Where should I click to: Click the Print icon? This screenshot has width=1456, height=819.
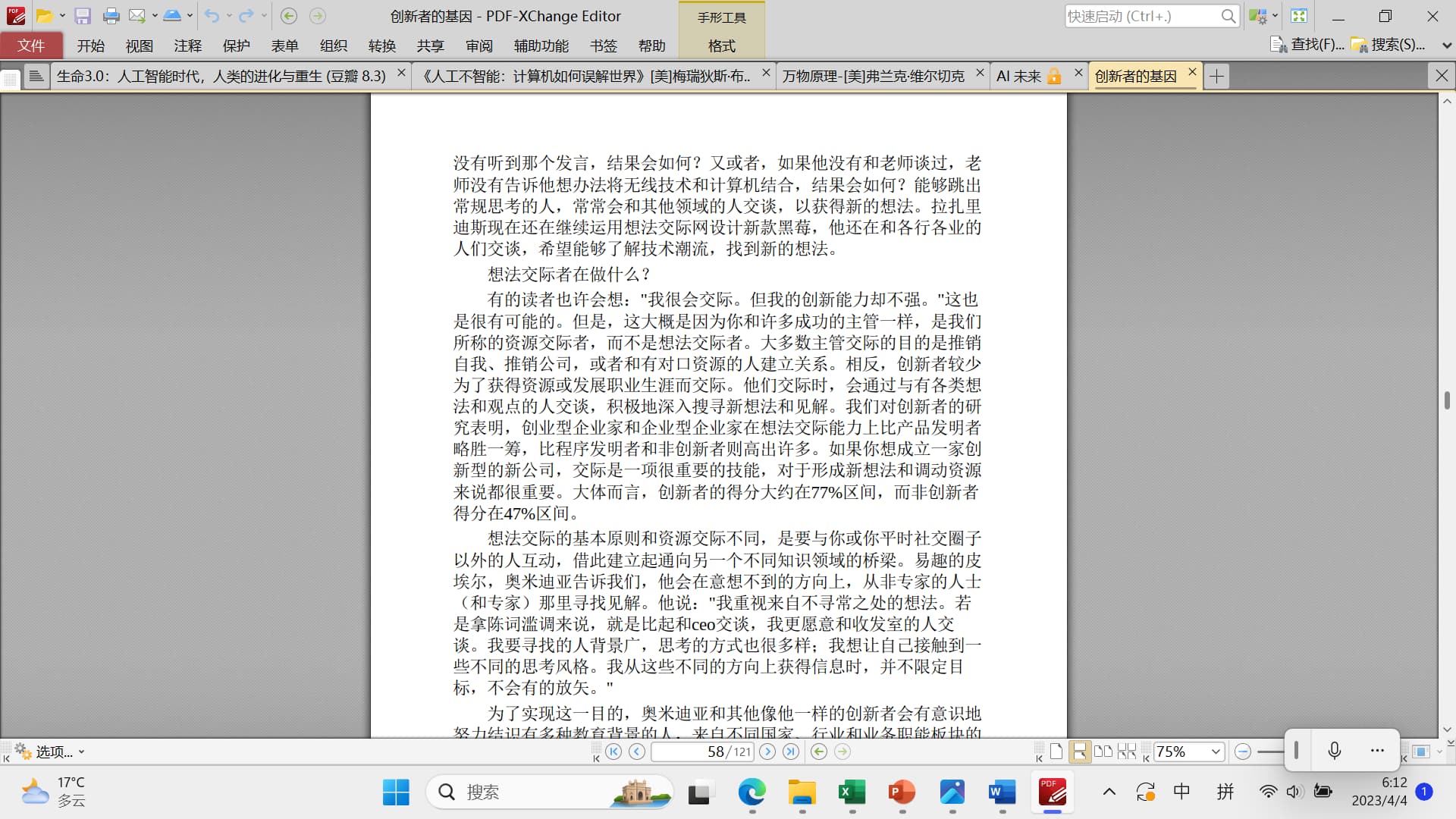[x=111, y=16]
